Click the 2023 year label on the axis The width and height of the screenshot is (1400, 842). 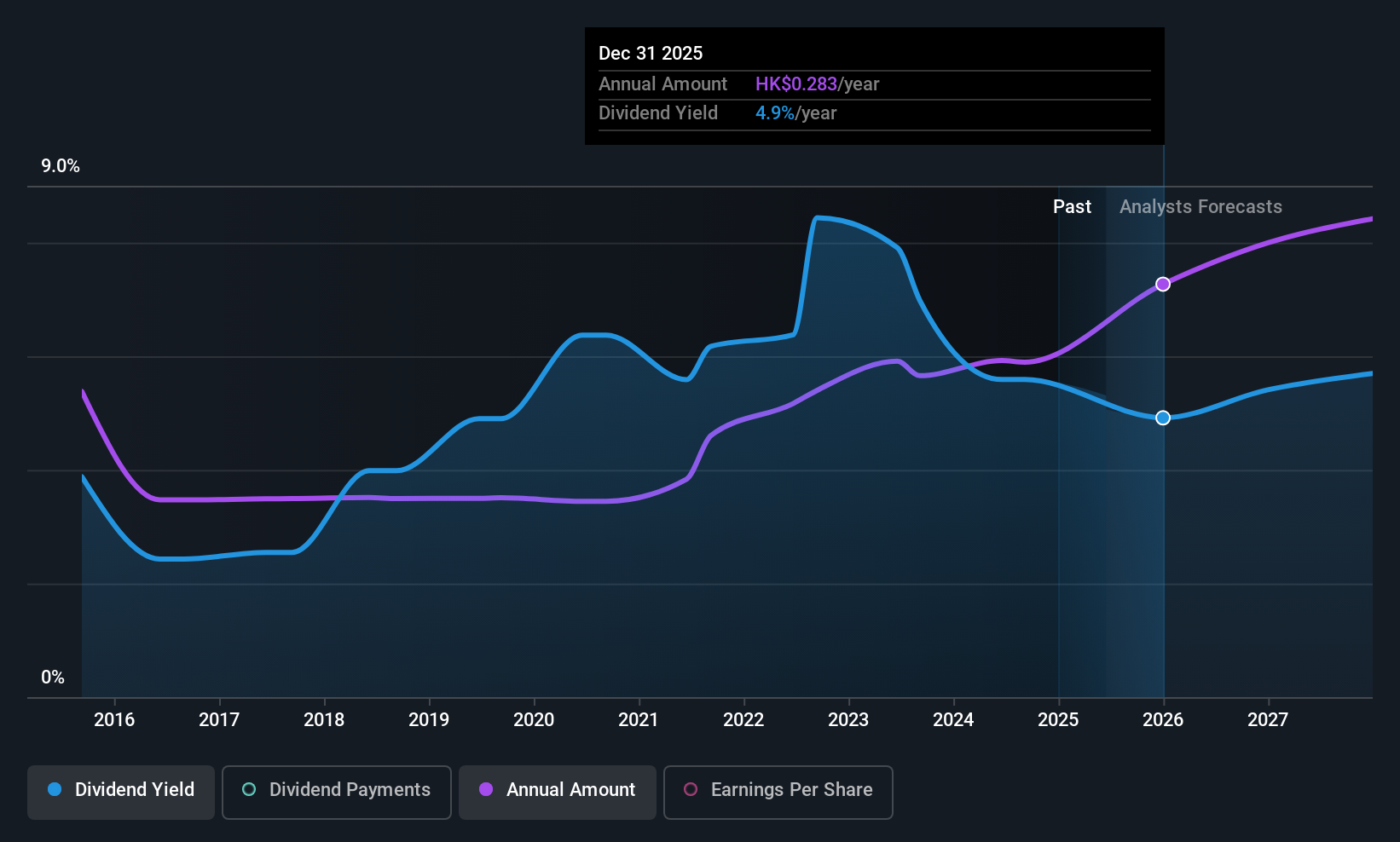(848, 720)
